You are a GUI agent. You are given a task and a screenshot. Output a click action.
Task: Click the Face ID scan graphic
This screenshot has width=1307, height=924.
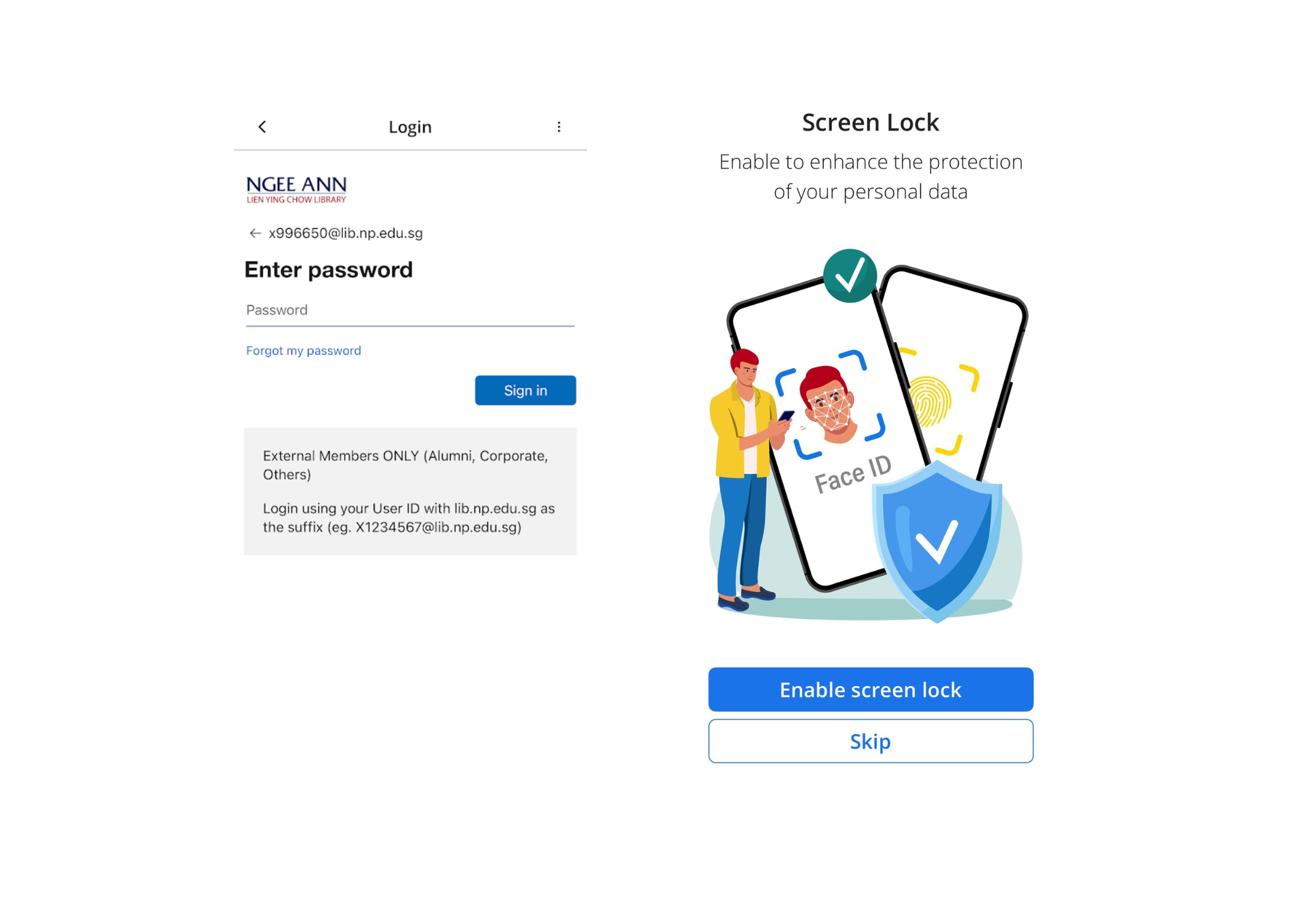point(830,405)
